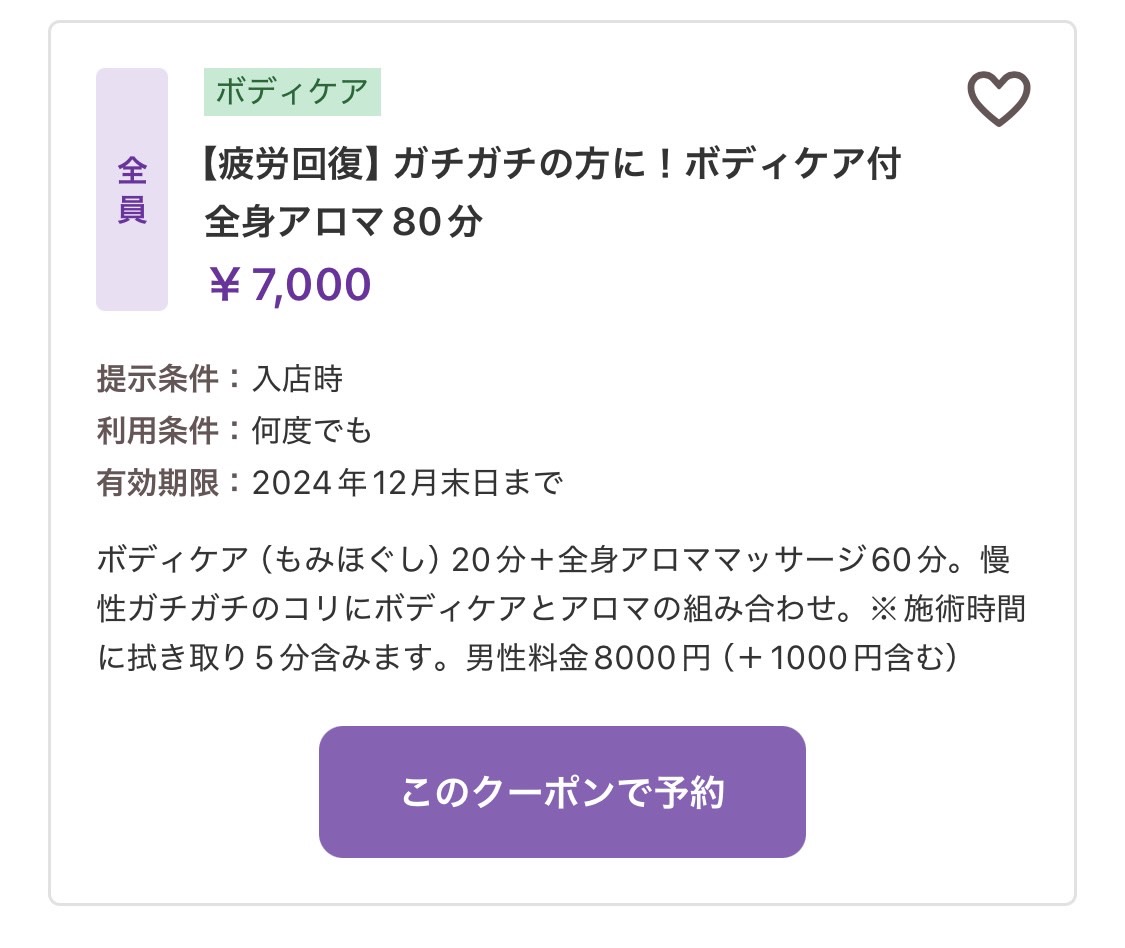
Task: Select the ボディケア green category tag
Action: point(292,92)
